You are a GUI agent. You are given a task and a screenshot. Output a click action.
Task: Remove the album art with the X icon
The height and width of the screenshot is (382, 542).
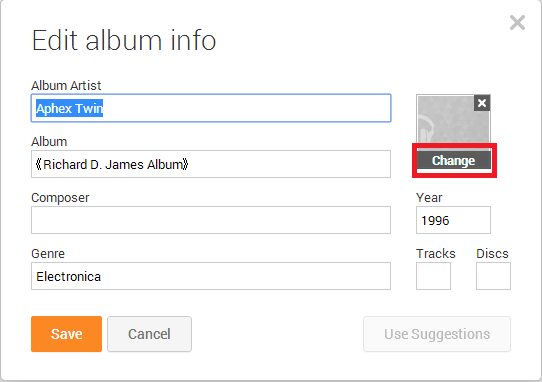click(482, 103)
